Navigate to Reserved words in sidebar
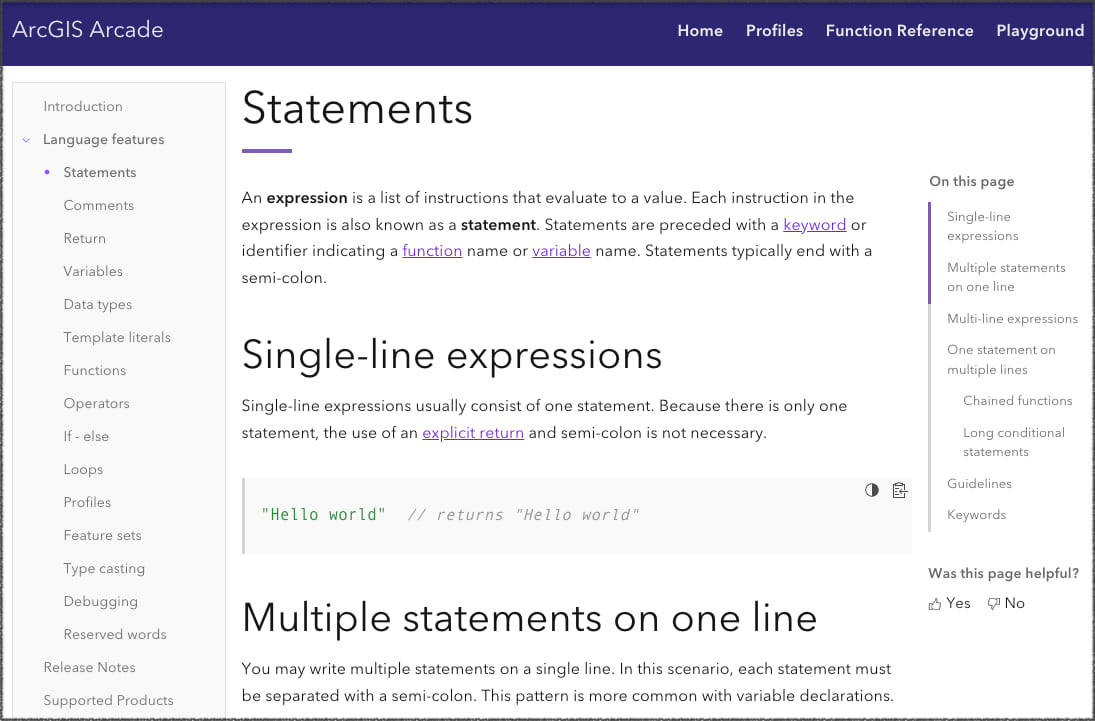The image size is (1095, 721). (115, 635)
